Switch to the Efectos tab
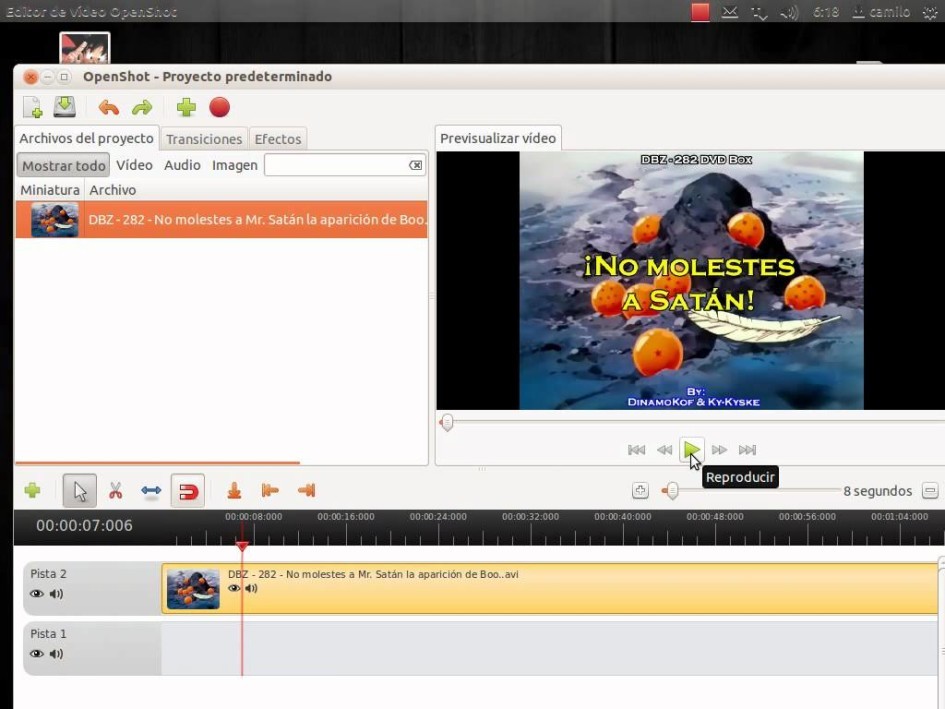The width and height of the screenshot is (945, 709). 277,139
